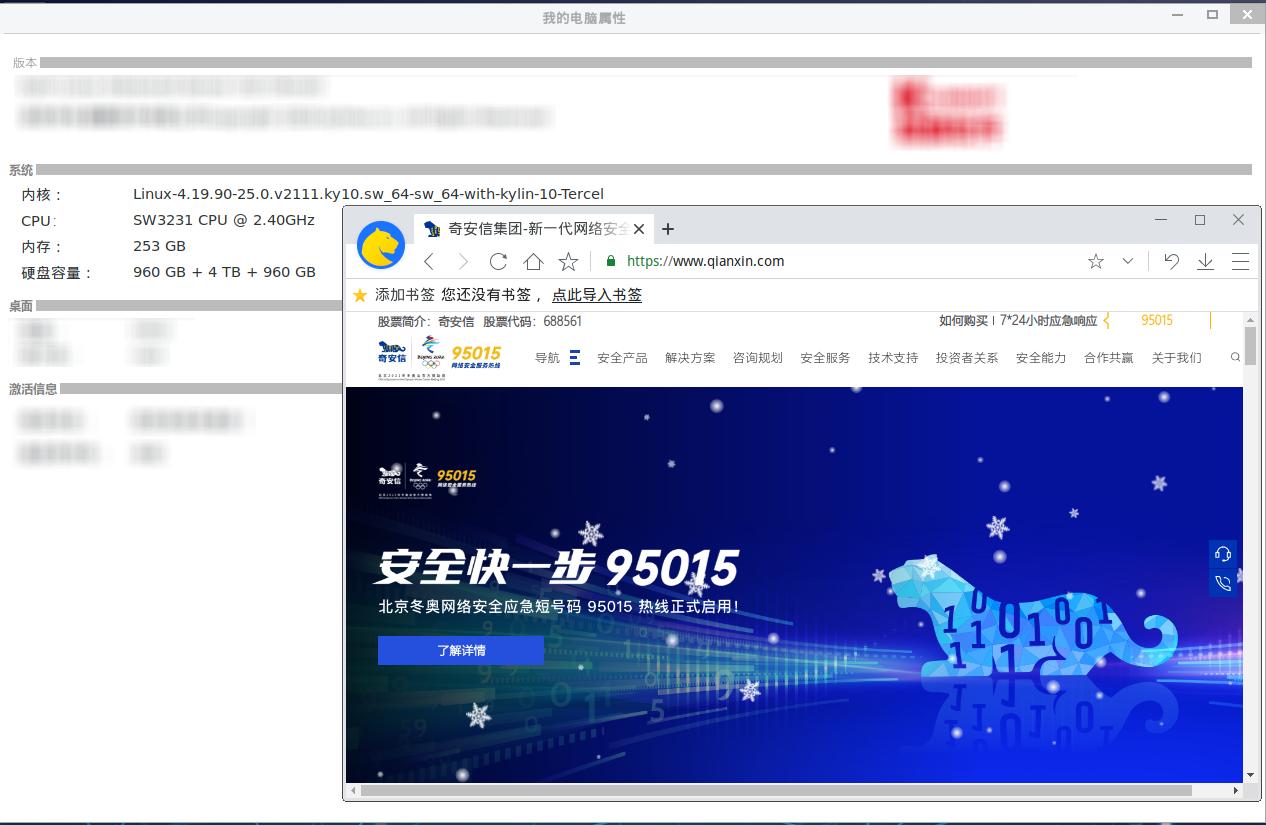This screenshot has height=825, width=1266.
Task: Open the 技术支持 menu item
Action: [x=893, y=358]
